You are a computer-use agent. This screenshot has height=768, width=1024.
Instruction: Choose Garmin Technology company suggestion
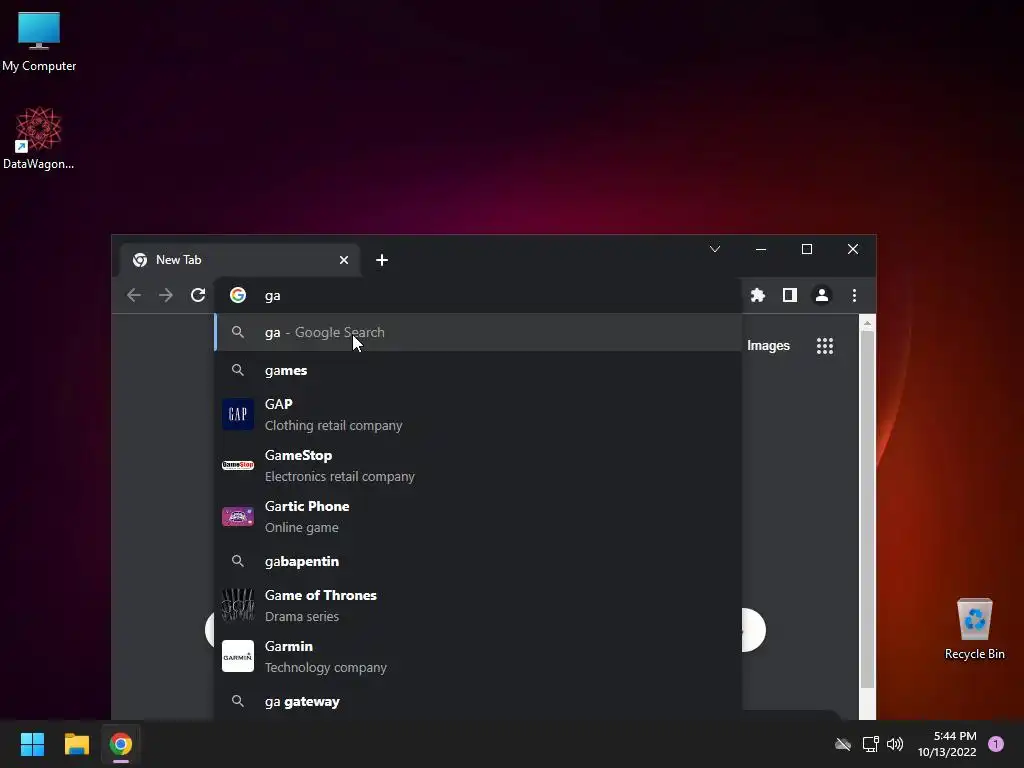tap(478, 656)
